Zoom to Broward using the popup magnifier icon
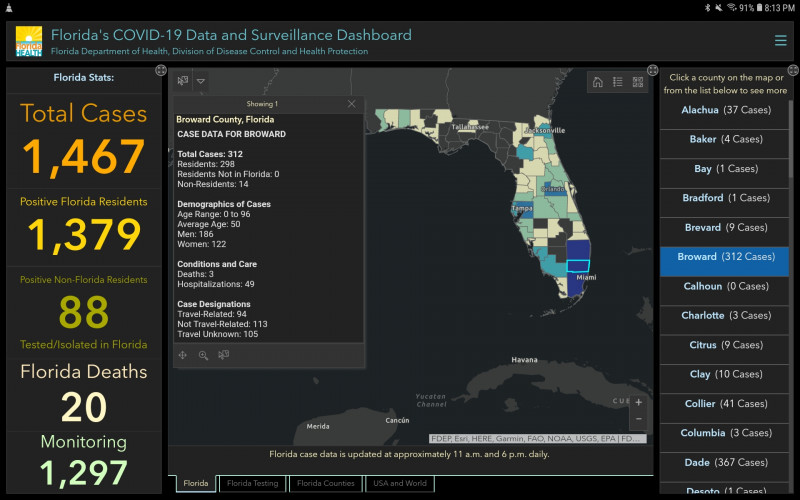 (203, 354)
